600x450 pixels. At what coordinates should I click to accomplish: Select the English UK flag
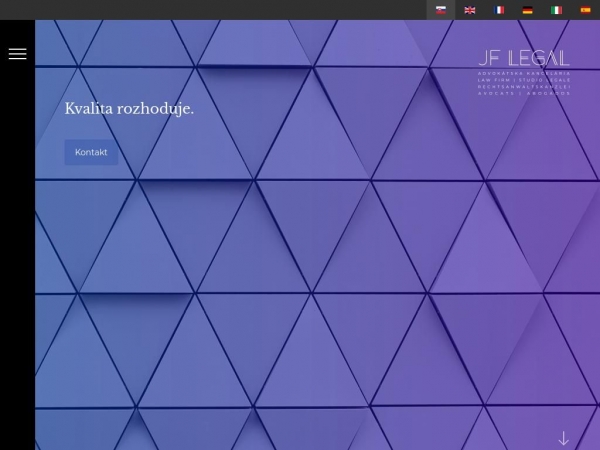470,10
